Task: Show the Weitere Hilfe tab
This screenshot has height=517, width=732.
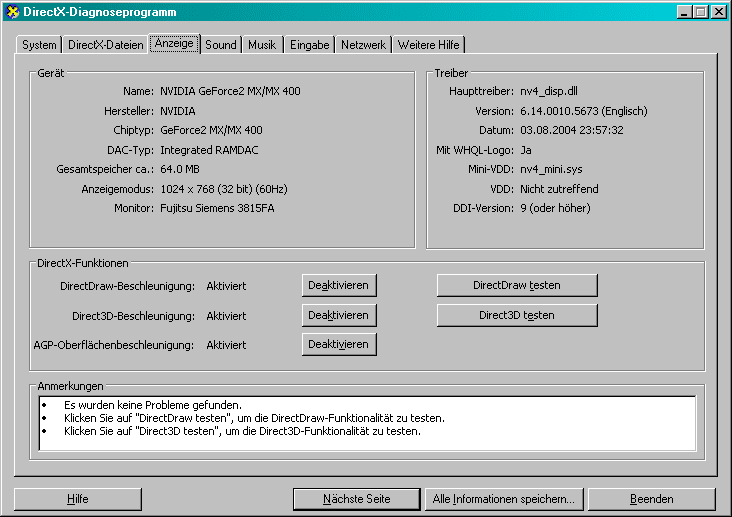Action: 429,45
